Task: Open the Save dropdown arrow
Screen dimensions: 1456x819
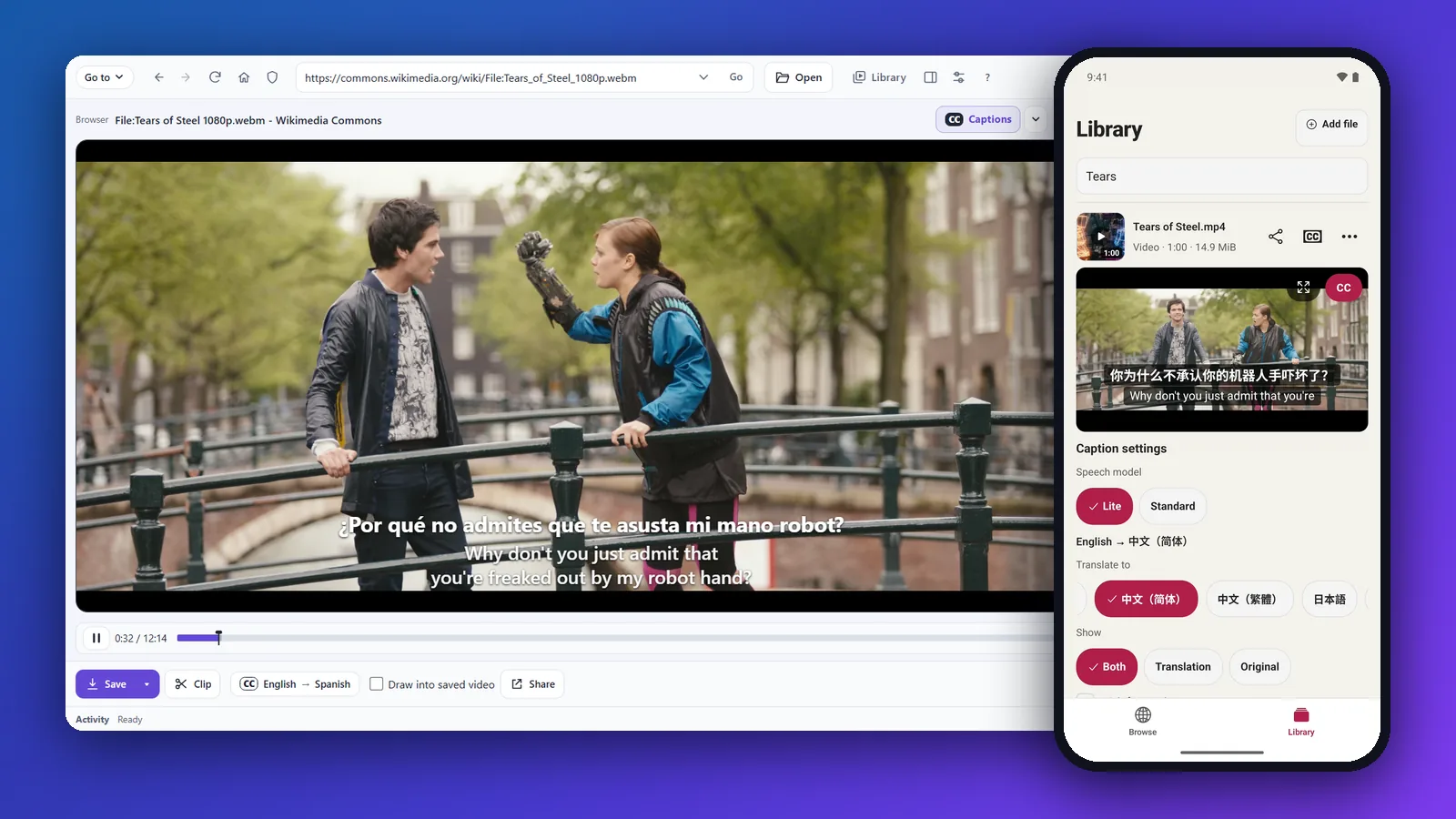Action: [147, 684]
